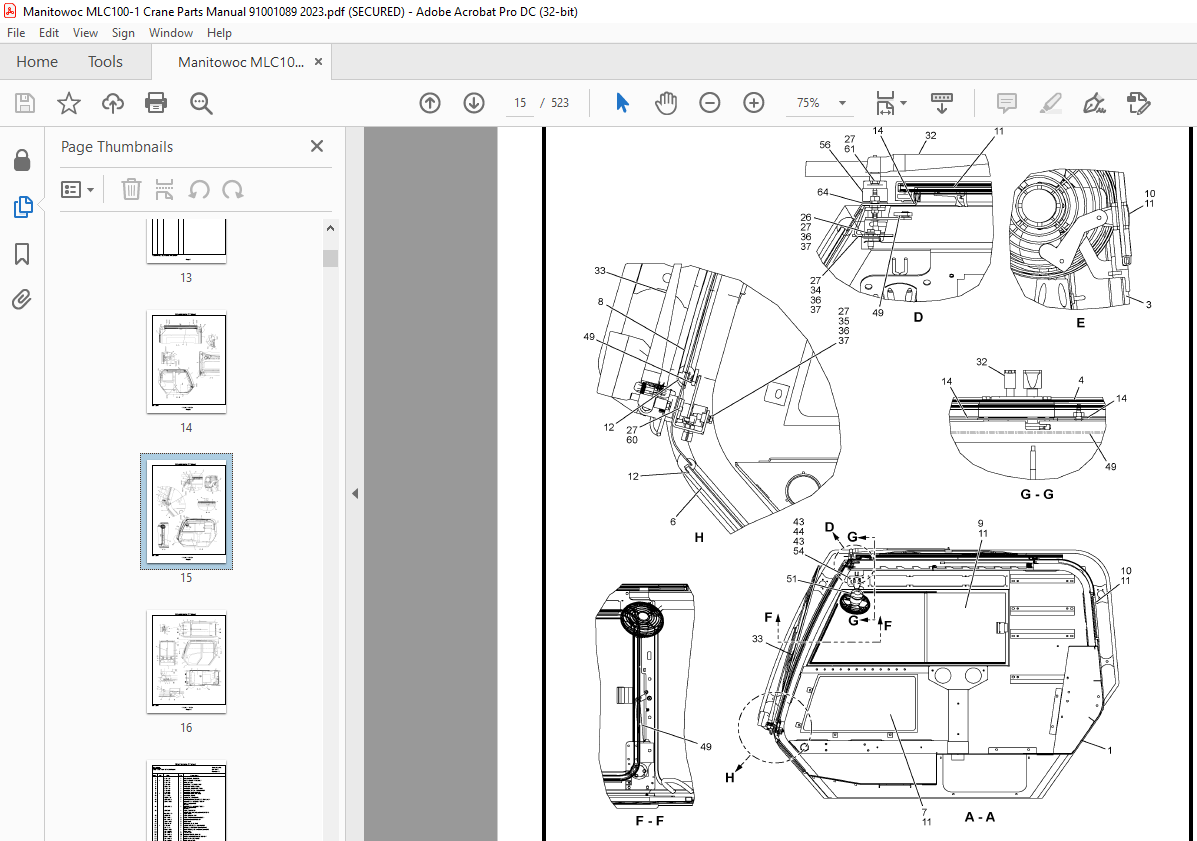
Task: Select page 14 thumbnail
Action: [x=186, y=362]
